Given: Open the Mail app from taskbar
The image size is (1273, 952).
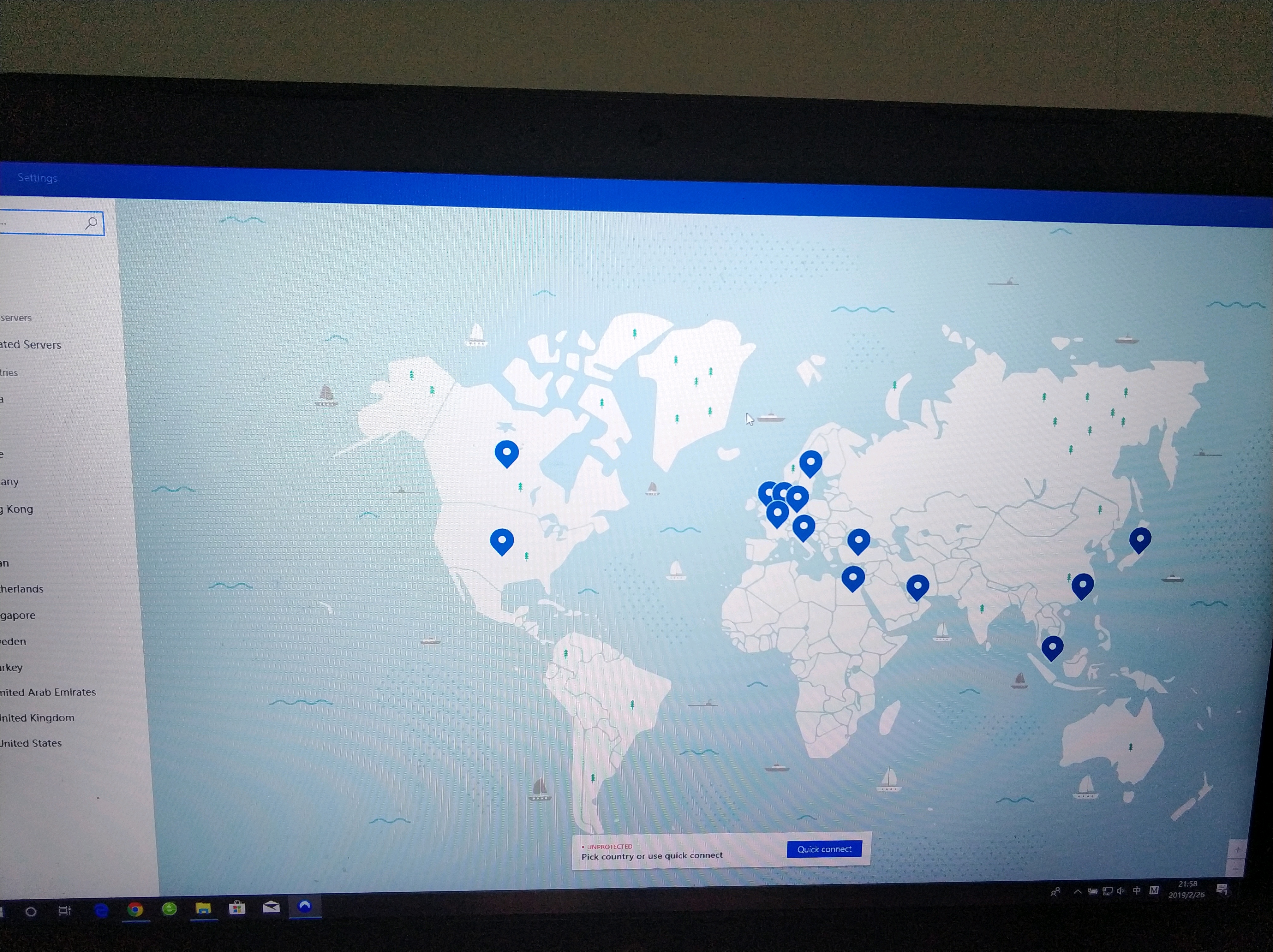Looking at the screenshot, I should point(271,907).
